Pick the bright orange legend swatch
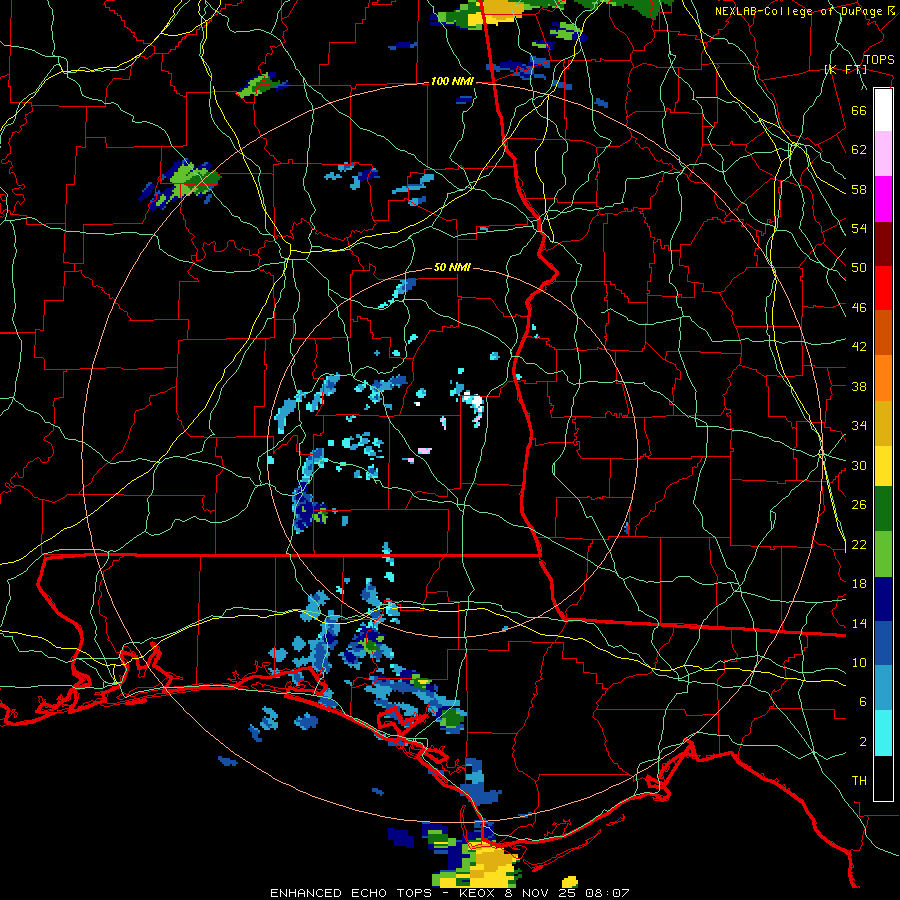 883,378
